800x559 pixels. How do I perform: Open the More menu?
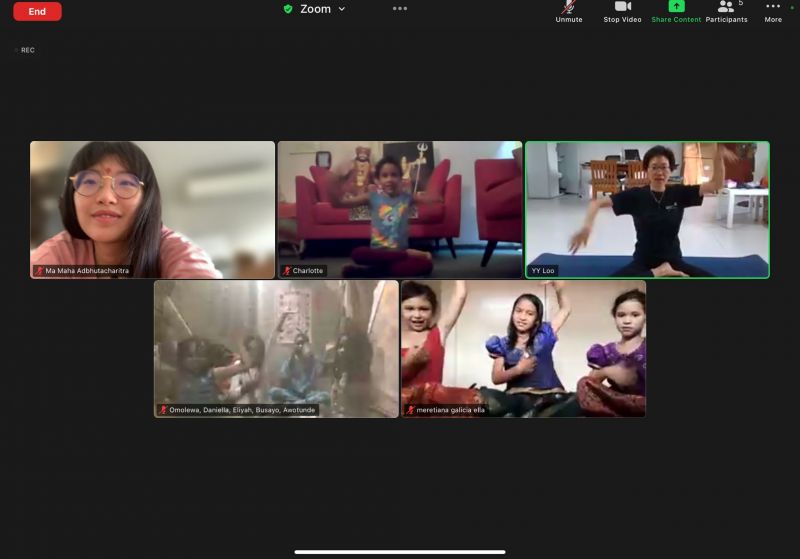click(x=772, y=12)
